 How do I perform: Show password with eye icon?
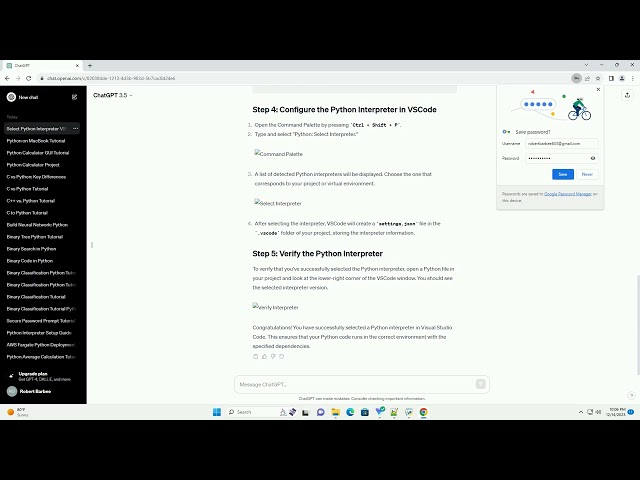click(x=593, y=158)
